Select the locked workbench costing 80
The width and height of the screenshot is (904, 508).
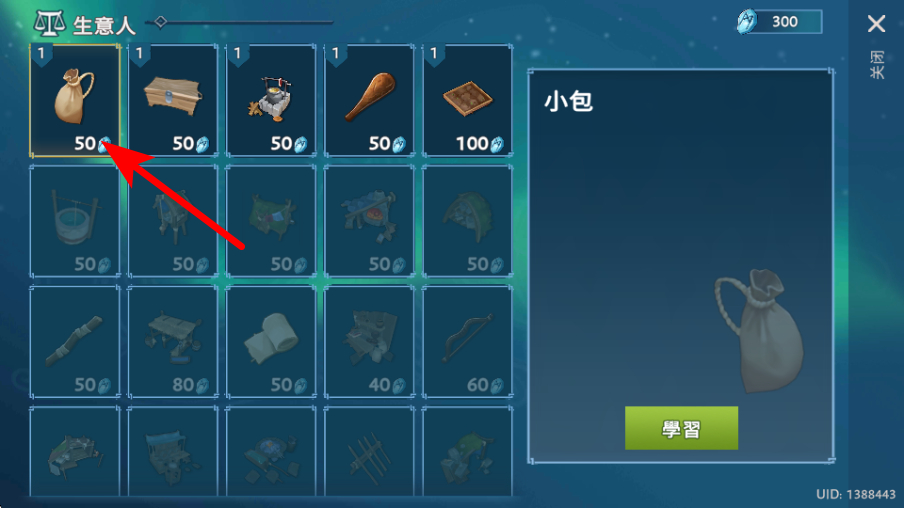point(173,341)
